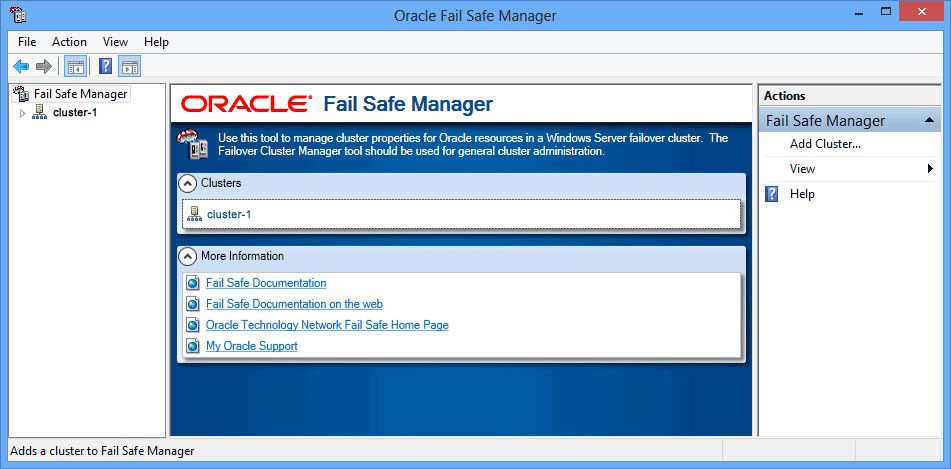951x469 pixels.
Task: Click View label in the Actions pane
Action: (x=802, y=169)
